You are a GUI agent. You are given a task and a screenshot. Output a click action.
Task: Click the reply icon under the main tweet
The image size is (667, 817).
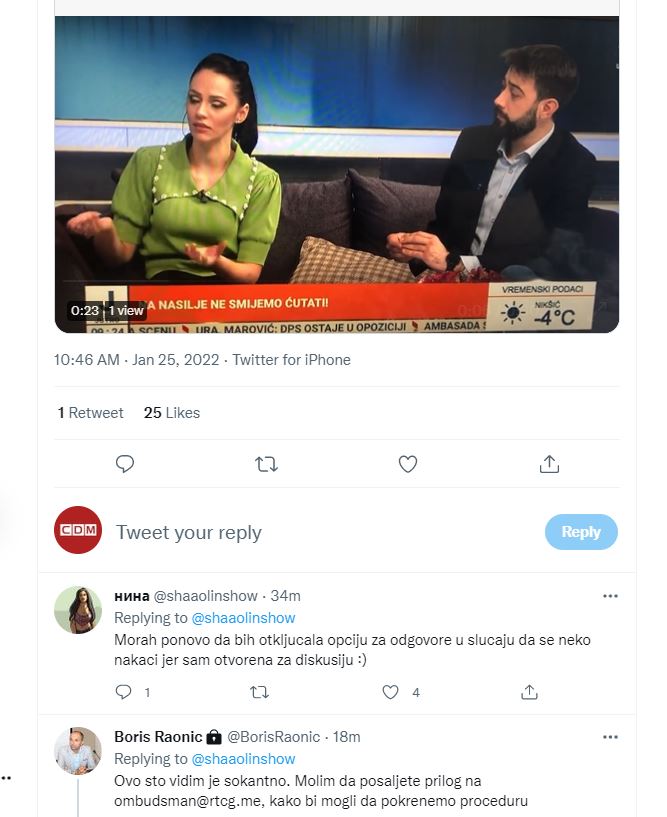[125, 464]
